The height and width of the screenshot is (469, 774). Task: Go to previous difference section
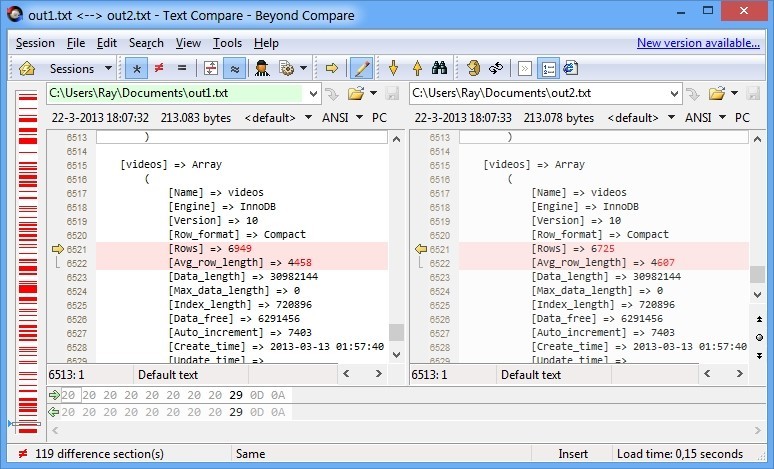point(417,68)
